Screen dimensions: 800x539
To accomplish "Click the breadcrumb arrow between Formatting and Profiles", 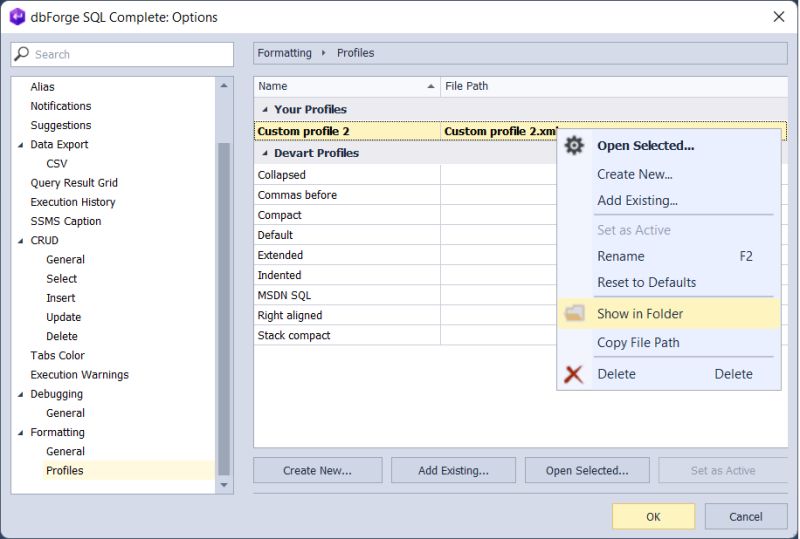I will (x=323, y=53).
